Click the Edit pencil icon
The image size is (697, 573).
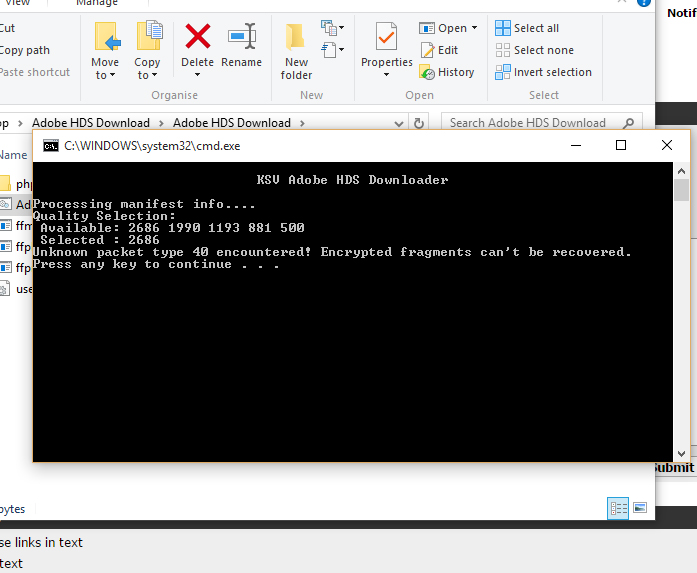point(427,50)
